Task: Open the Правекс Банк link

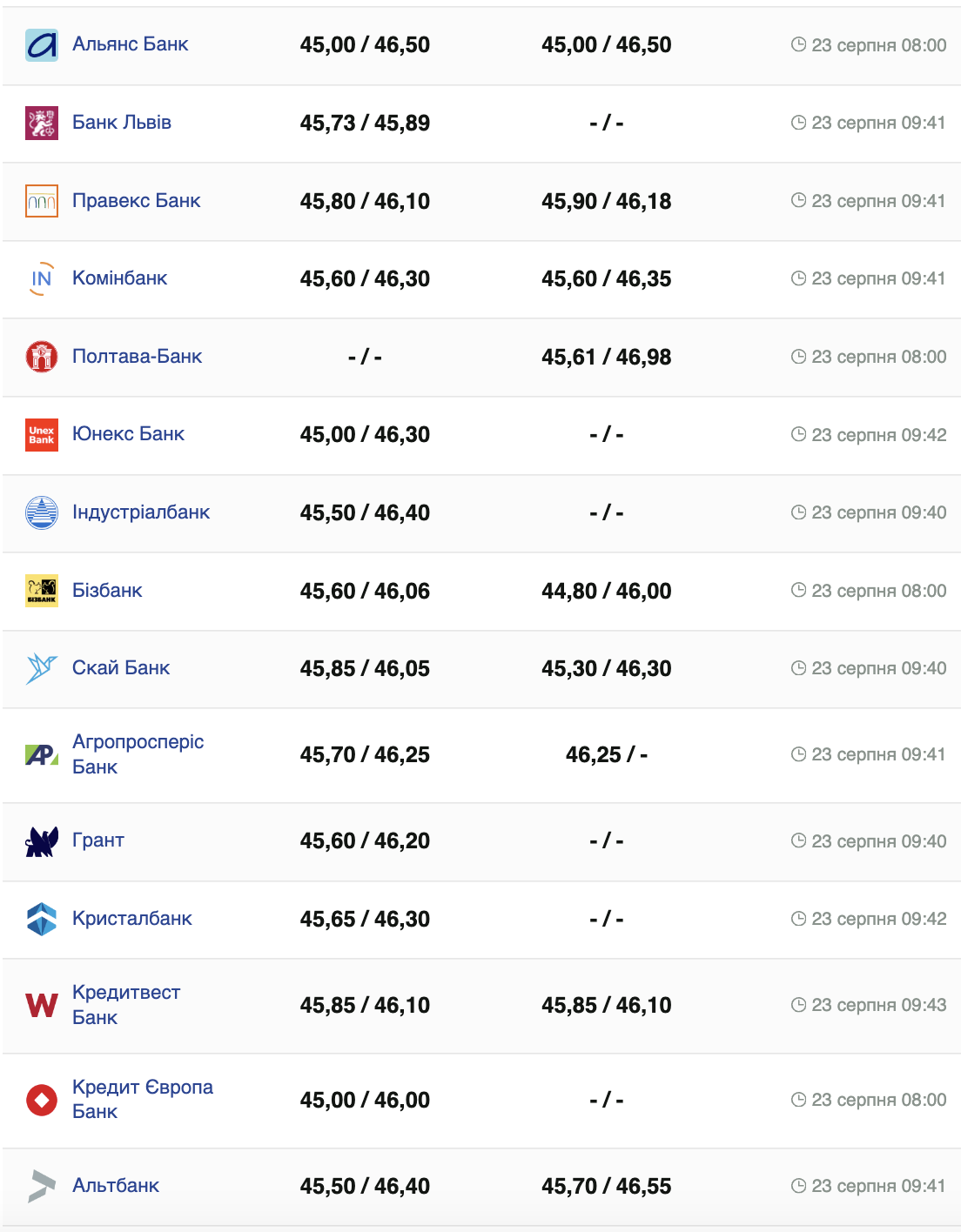Action: point(137,201)
